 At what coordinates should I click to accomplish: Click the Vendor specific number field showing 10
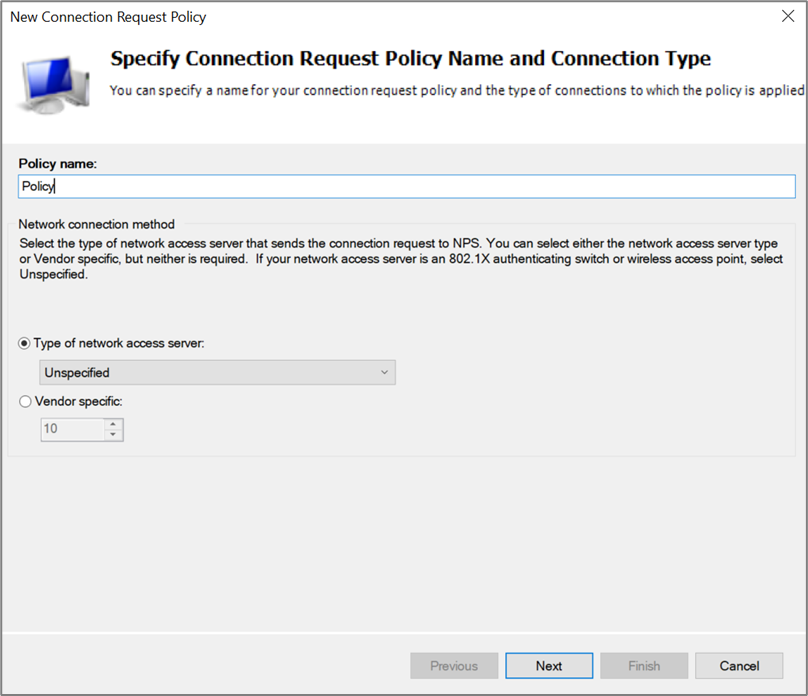(x=72, y=429)
